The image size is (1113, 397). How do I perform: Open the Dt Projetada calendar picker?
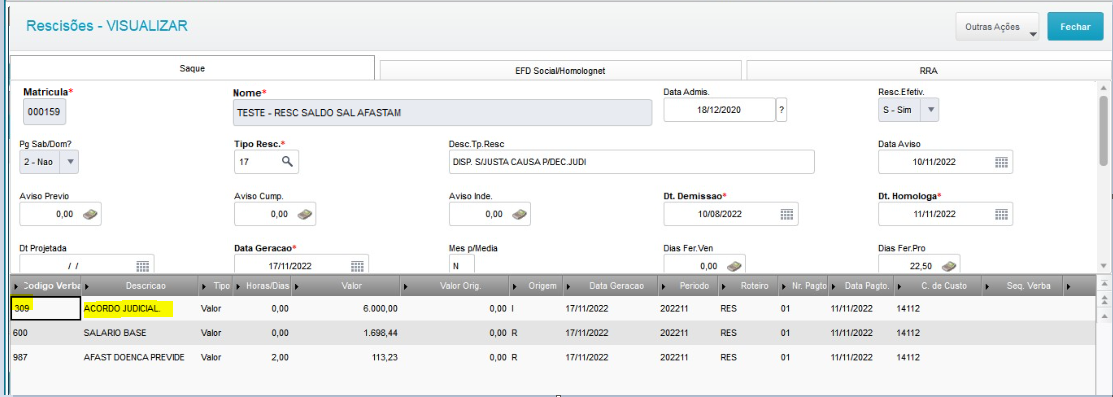coord(143,266)
